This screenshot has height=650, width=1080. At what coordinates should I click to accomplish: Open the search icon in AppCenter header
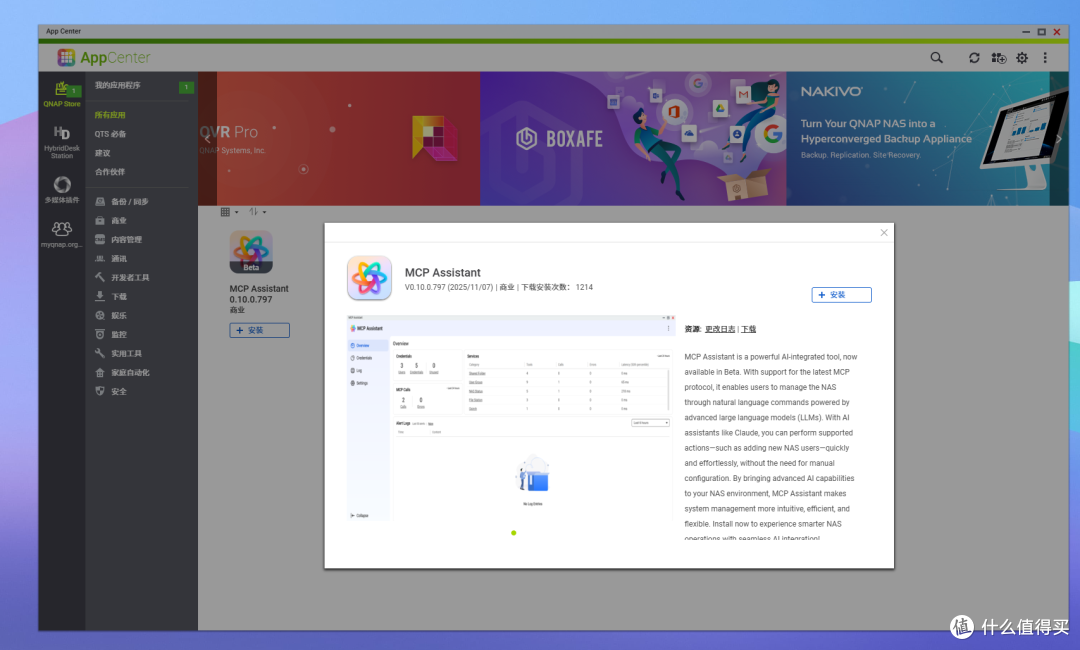936,58
